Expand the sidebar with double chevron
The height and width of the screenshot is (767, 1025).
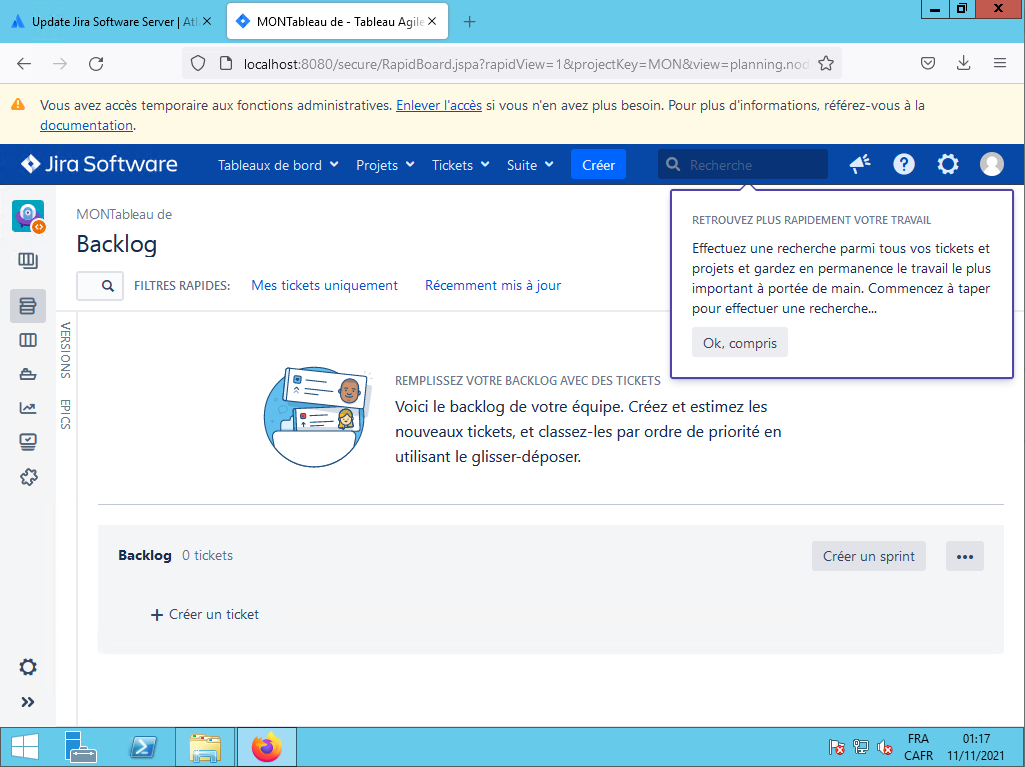click(x=28, y=702)
